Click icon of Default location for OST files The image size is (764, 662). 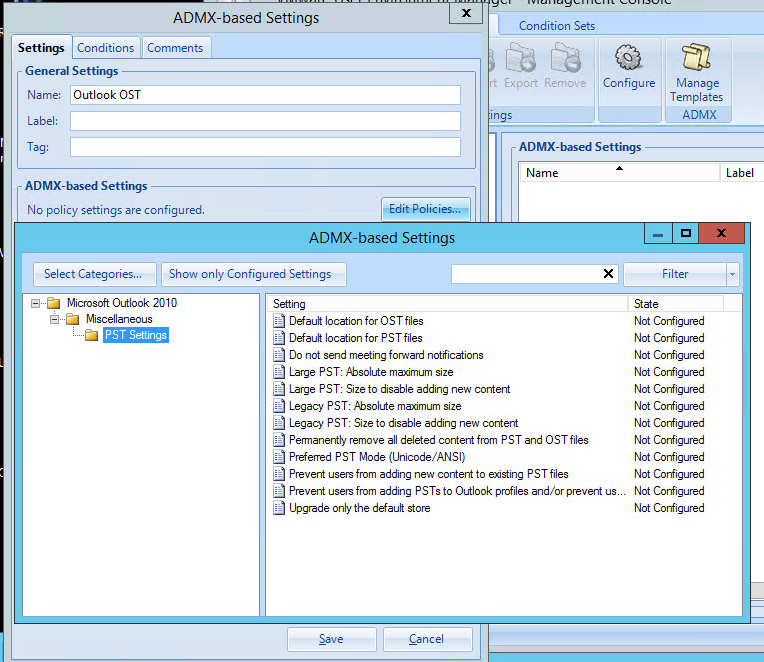point(279,321)
